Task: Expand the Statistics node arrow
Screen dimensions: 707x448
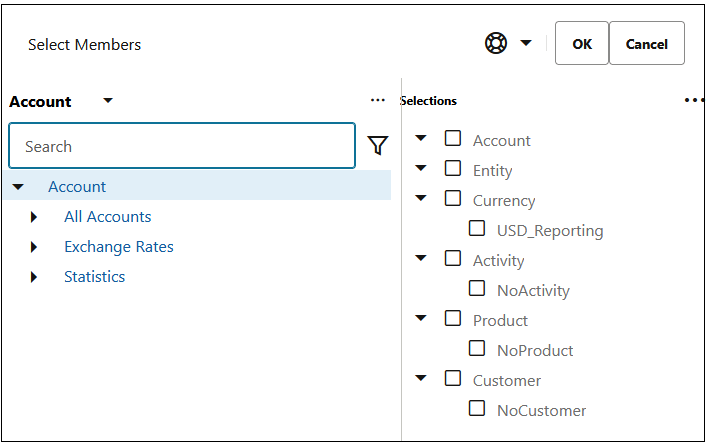Action: (34, 277)
